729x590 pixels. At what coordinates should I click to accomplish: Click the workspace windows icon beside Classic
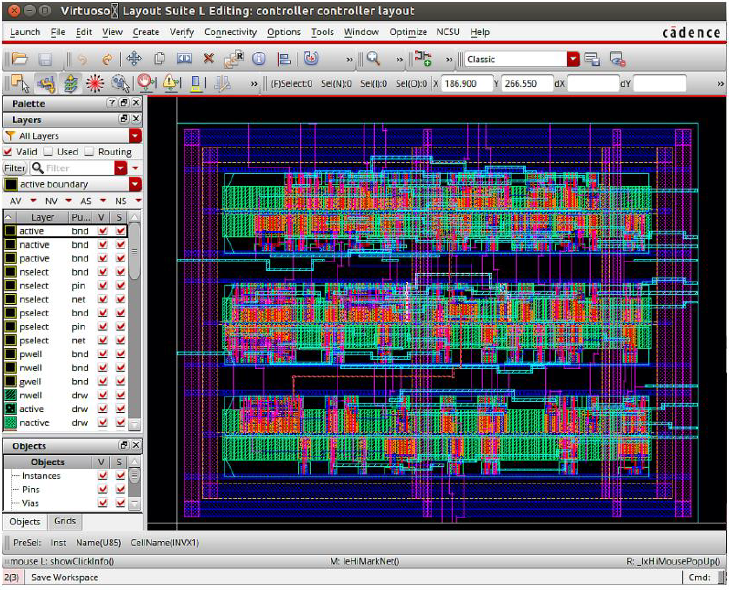pyautogui.click(x=592, y=59)
